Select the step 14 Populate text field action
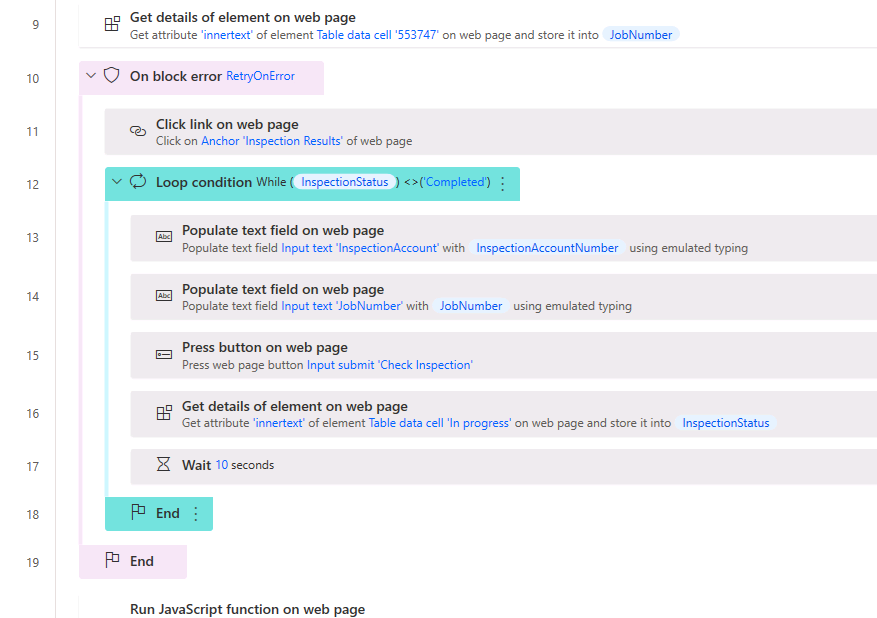 500,297
